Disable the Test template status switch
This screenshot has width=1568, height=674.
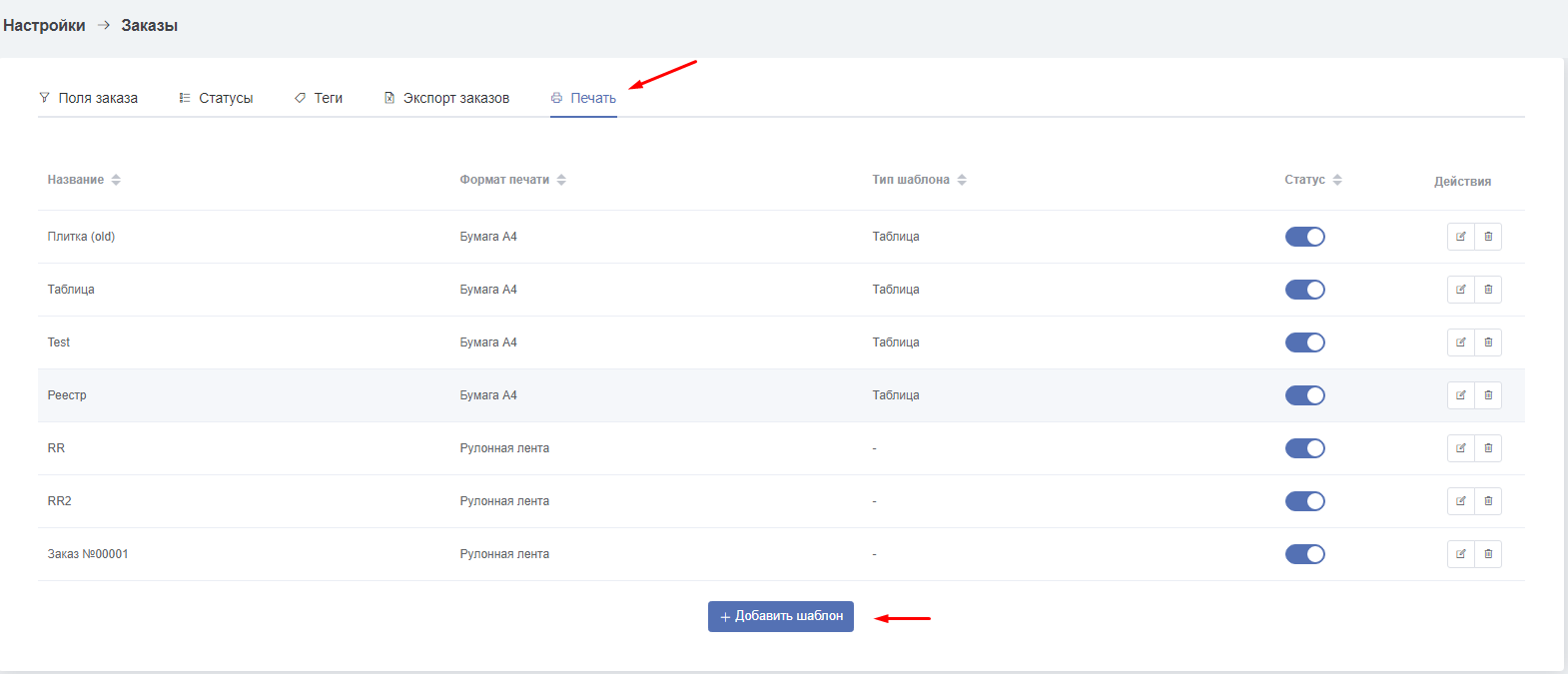[x=1304, y=342]
